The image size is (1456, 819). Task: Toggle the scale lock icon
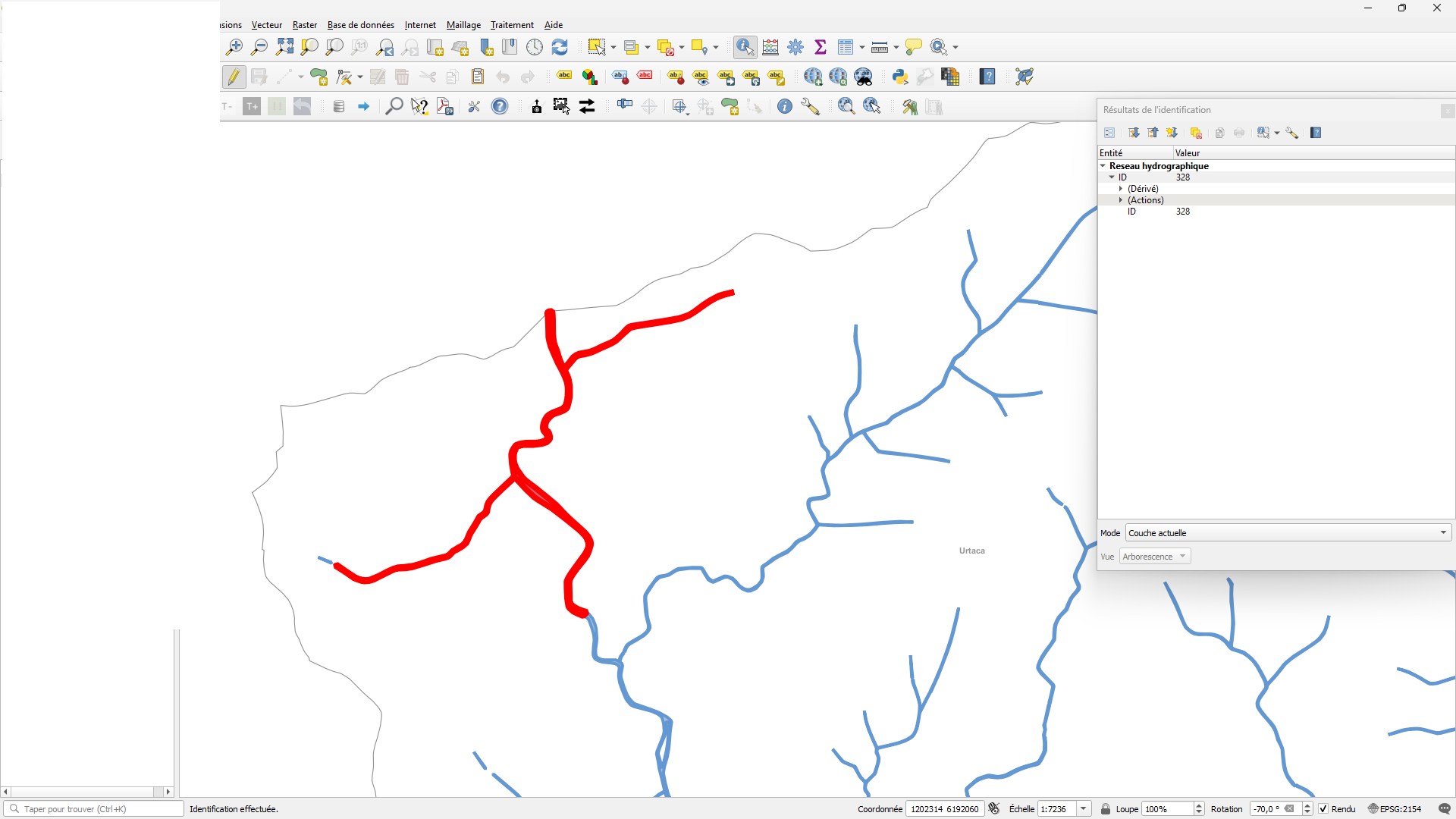1106,809
